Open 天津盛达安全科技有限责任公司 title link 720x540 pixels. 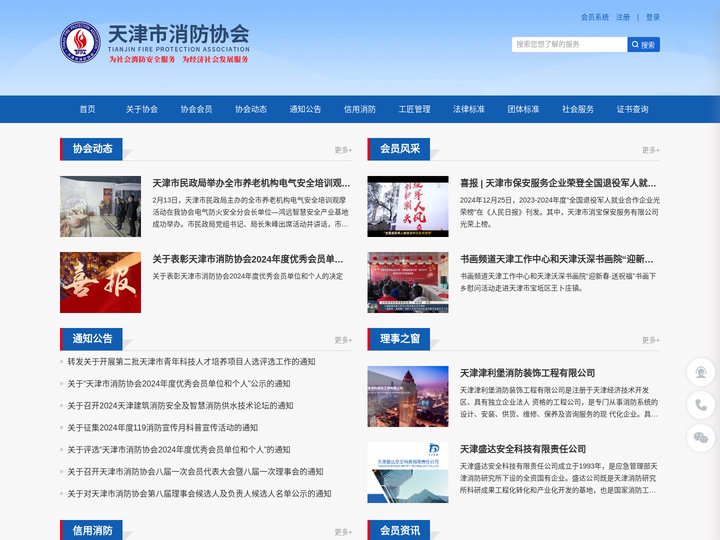pyautogui.click(x=523, y=449)
